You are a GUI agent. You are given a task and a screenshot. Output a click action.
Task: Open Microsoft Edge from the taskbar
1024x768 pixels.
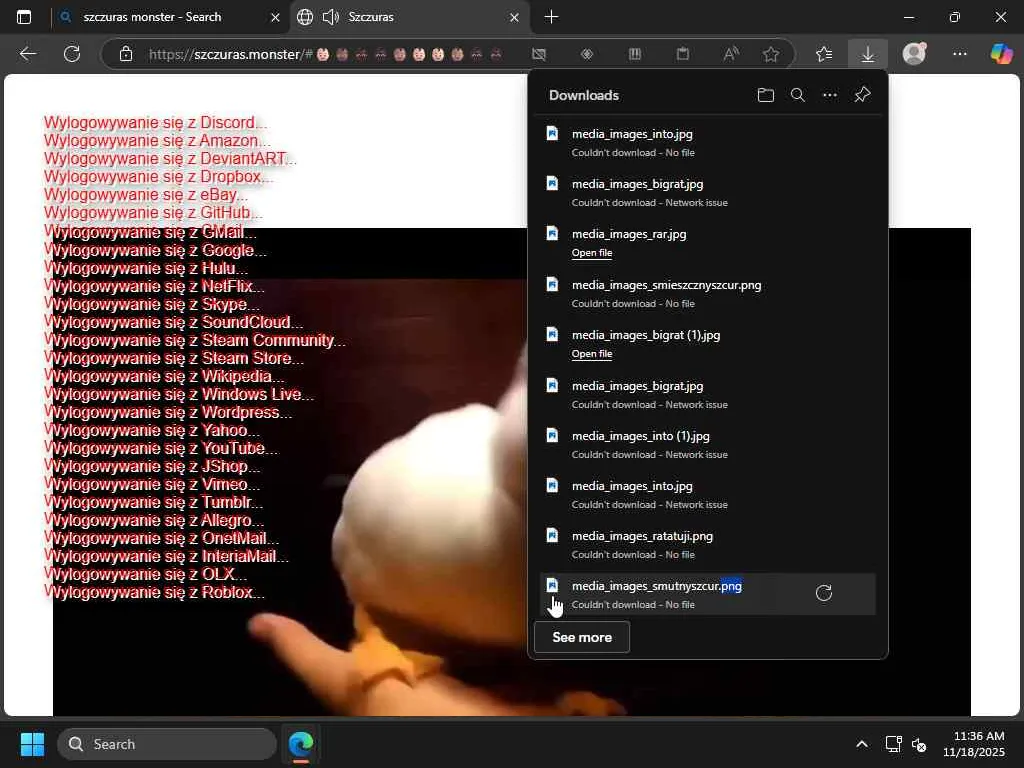[301, 744]
